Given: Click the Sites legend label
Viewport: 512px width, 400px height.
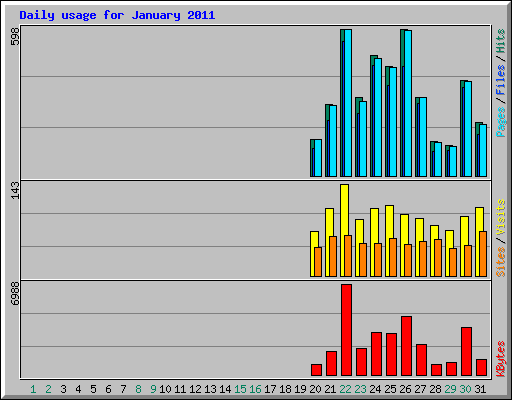Looking at the screenshot, I should click(x=500, y=262).
